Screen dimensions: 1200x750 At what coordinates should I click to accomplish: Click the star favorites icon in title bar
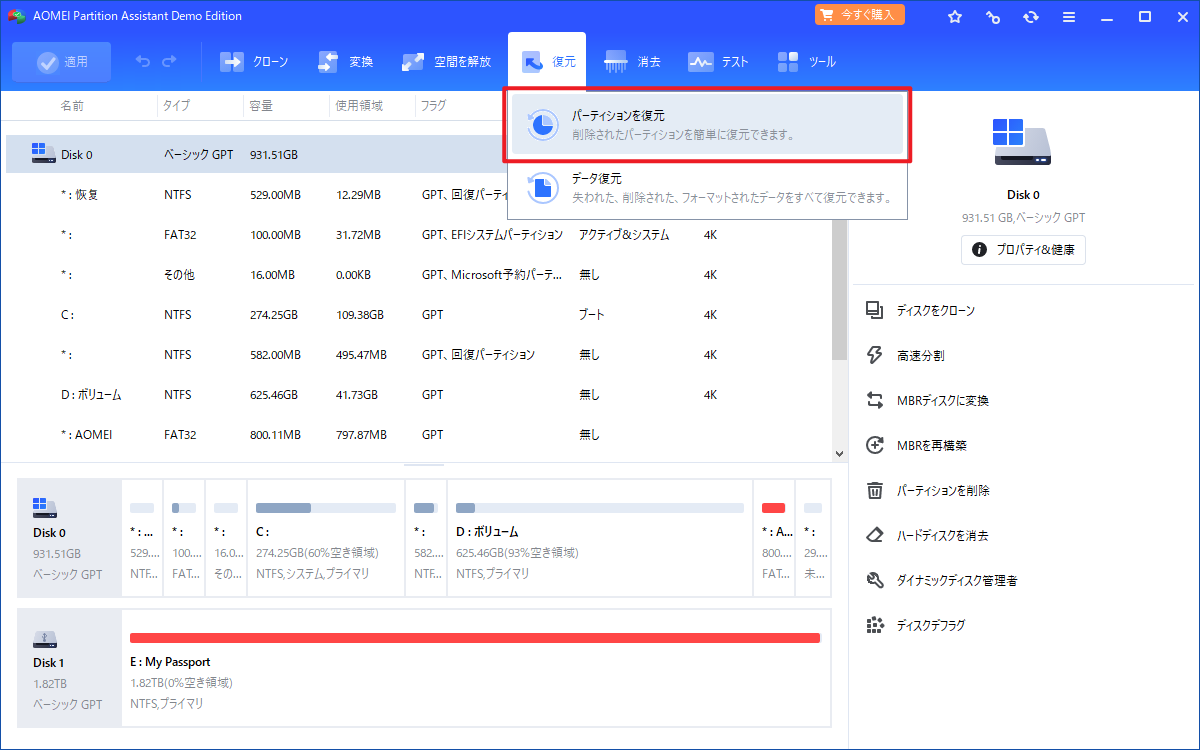pyautogui.click(x=955, y=16)
